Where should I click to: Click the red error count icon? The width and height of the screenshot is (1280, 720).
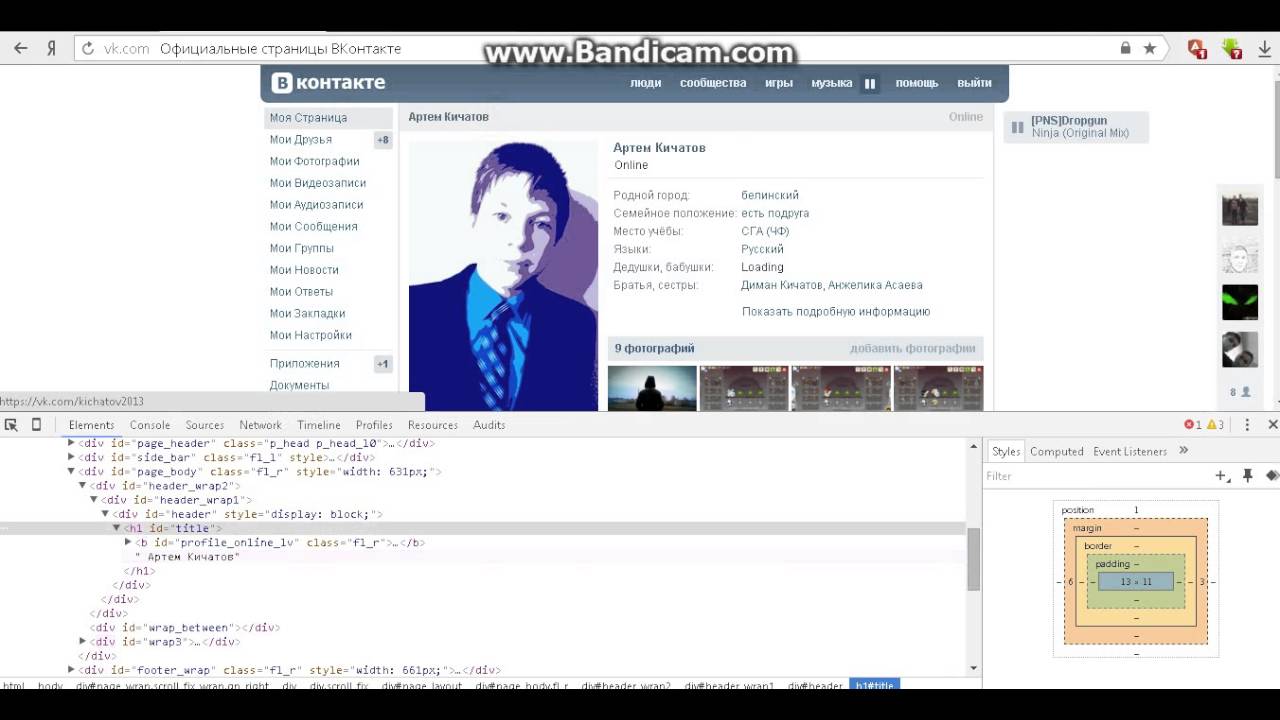click(x=1190, y=425)
